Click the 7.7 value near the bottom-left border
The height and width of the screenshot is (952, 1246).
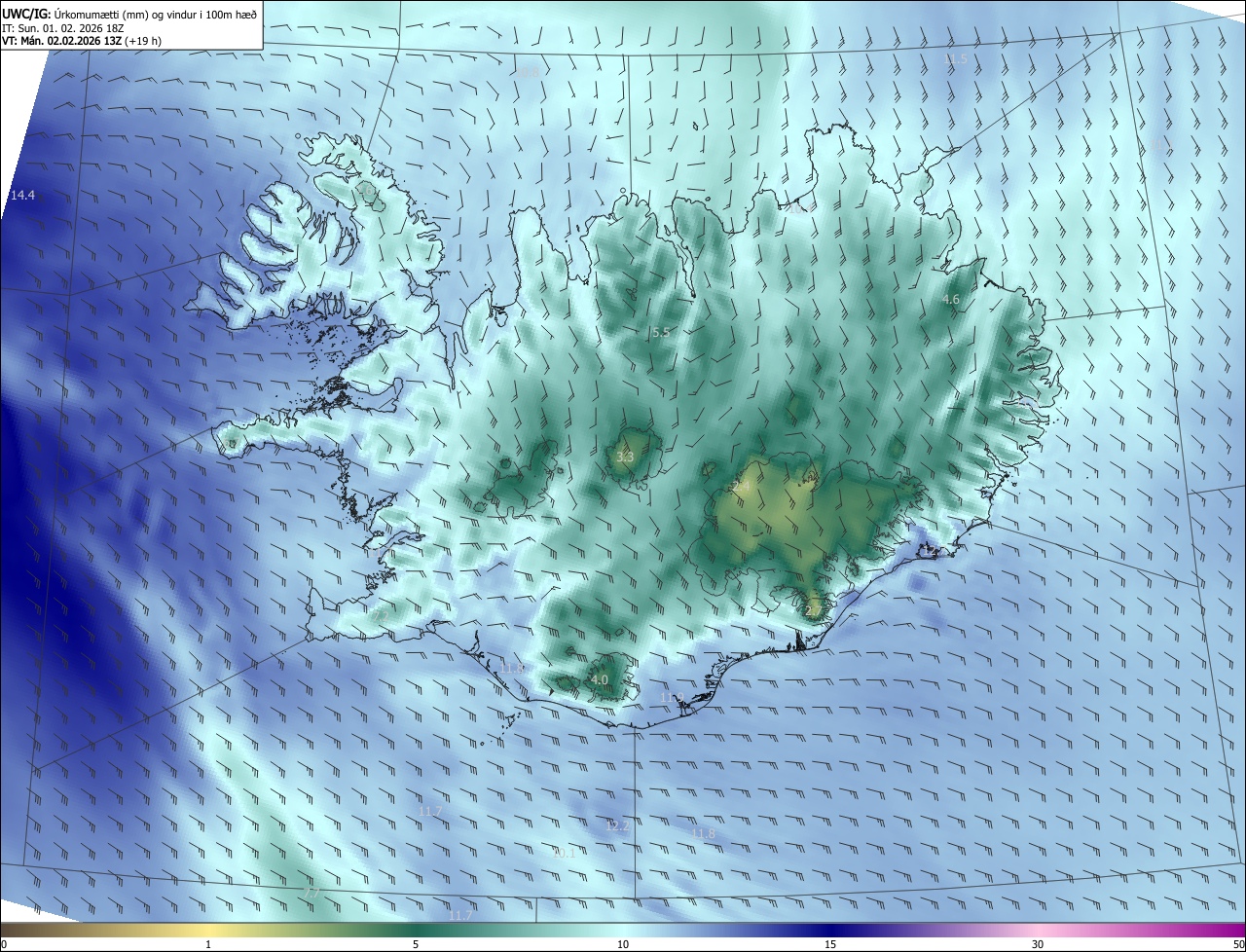[x=311, y=893]
